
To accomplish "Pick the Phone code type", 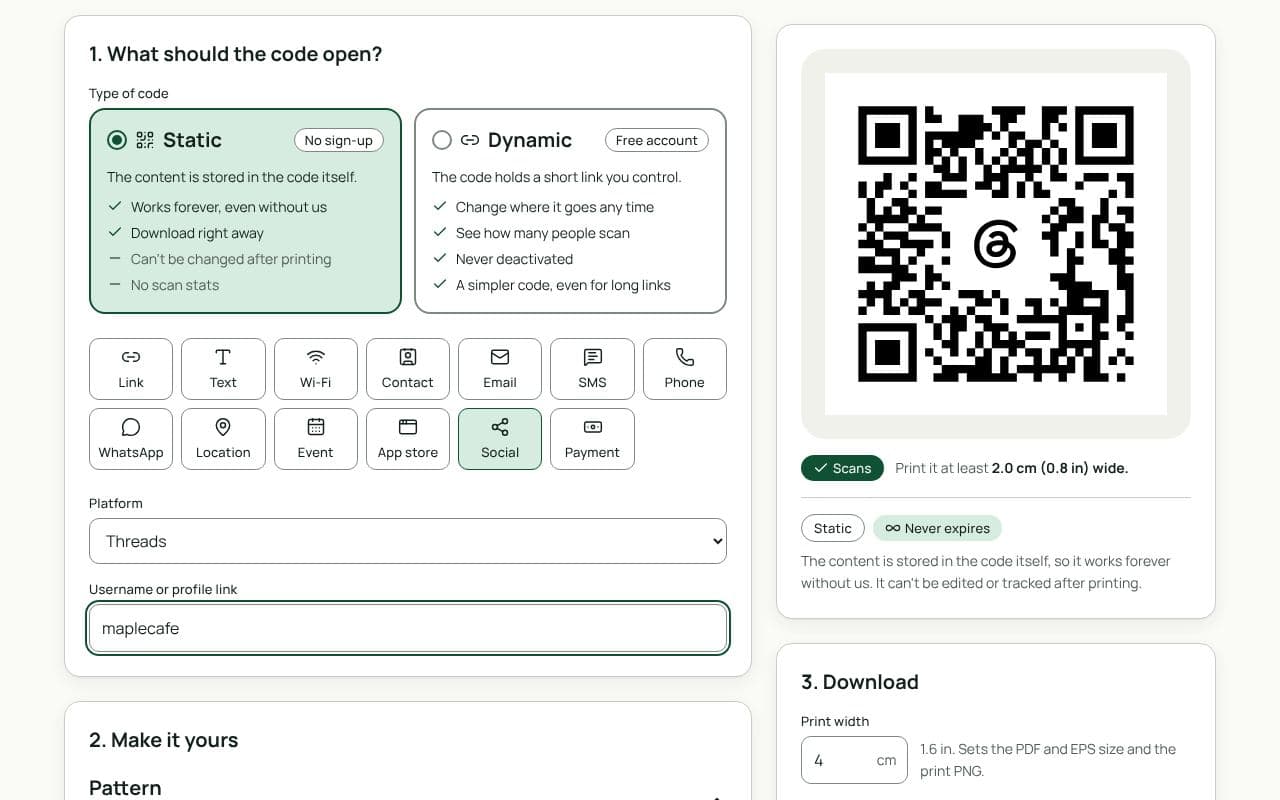I will click(685, 369).
